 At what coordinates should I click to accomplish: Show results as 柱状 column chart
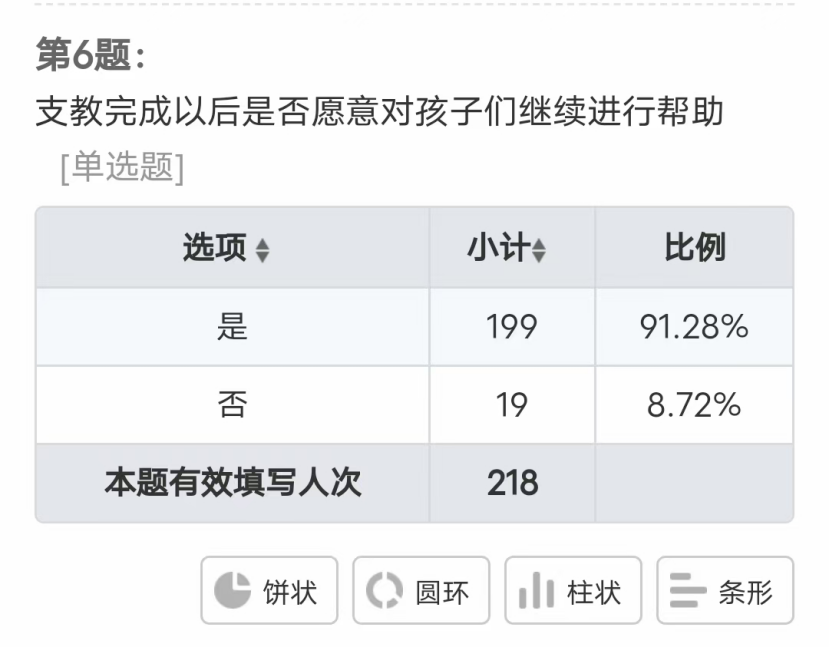(x=573, y=591)
